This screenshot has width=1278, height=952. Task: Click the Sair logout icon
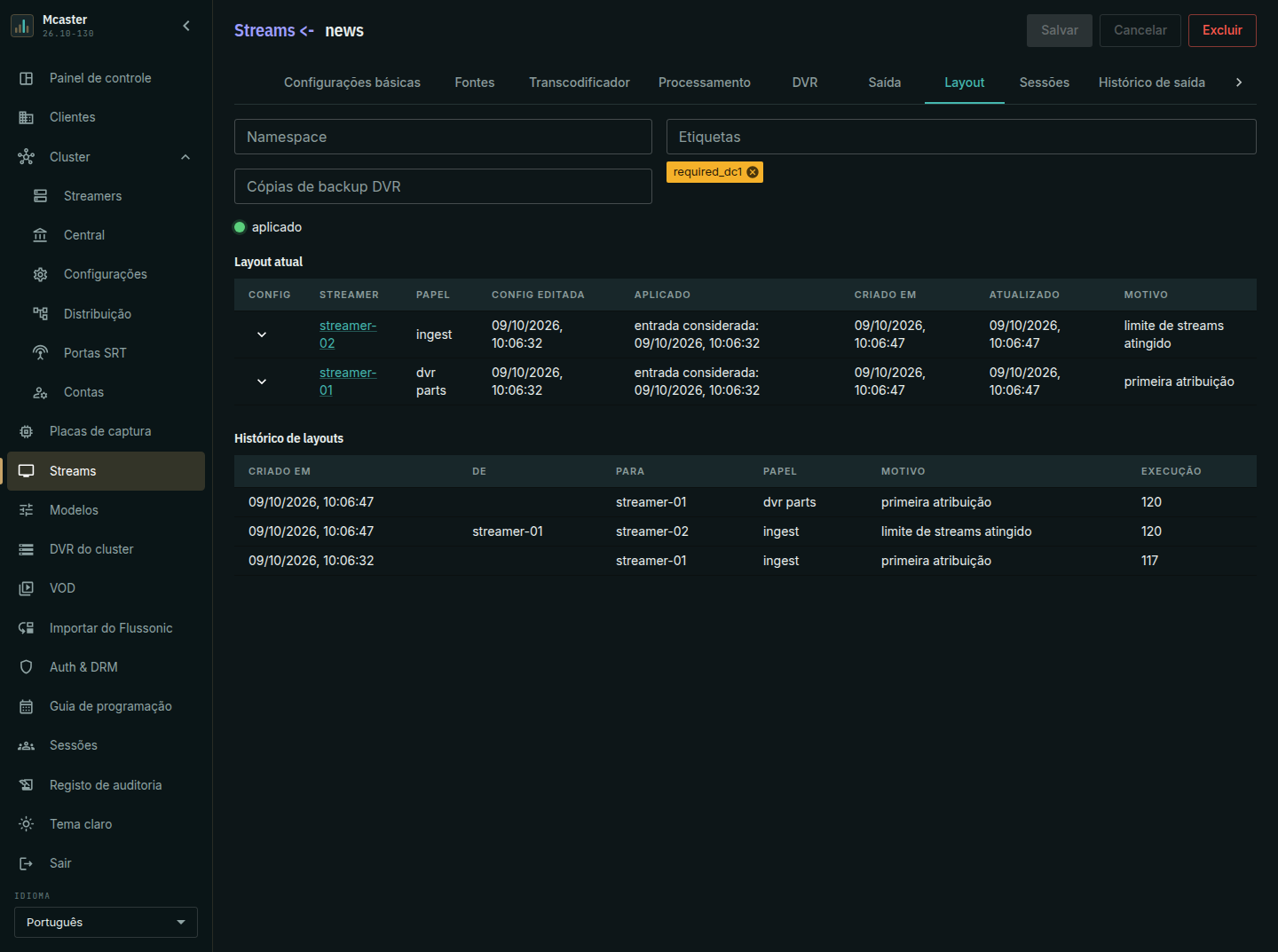(x=27, y=863)
